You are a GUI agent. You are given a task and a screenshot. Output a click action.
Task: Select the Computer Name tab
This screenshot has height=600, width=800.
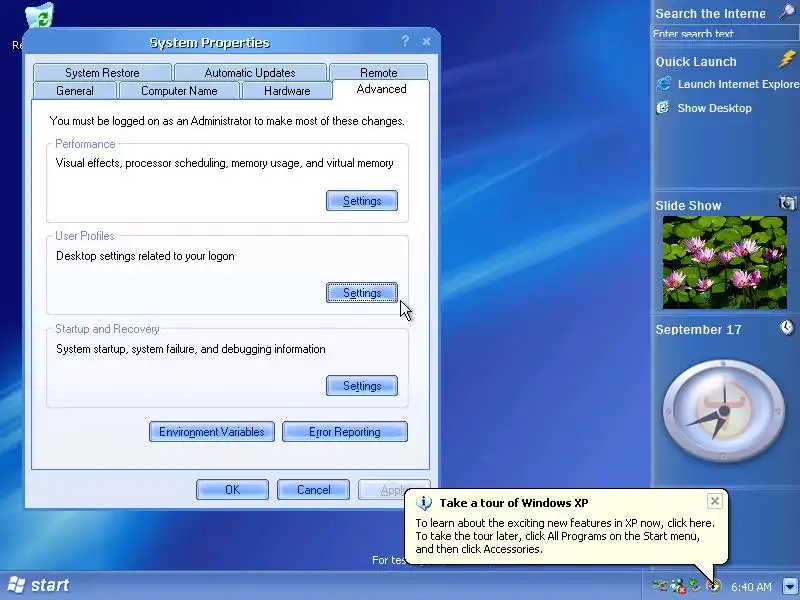179,91
